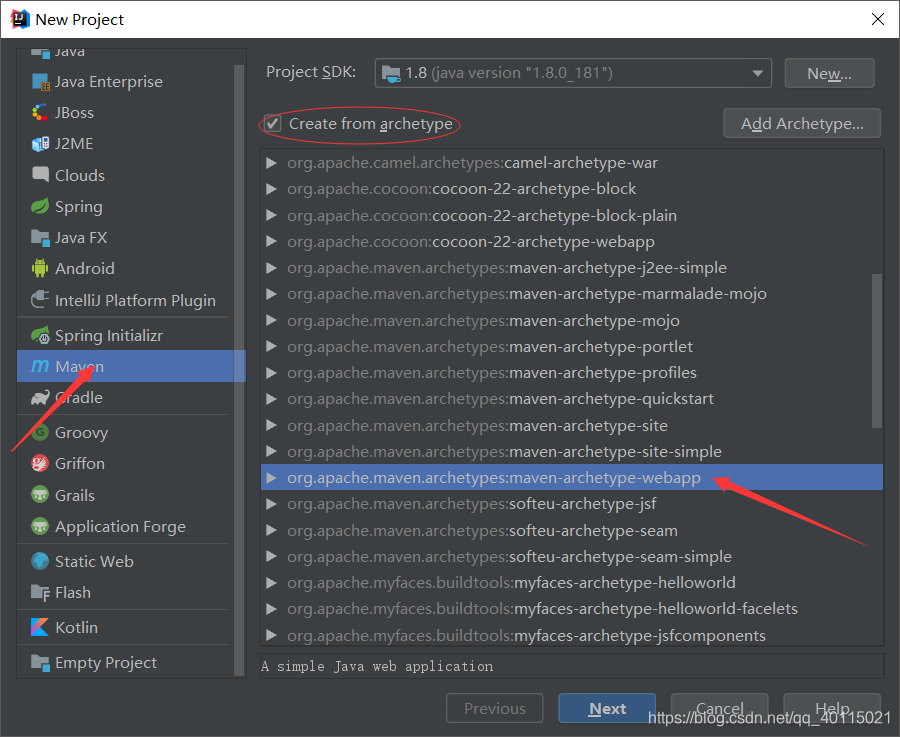Click the Groovy G icon
The height and width of the screenshot is (737, 900).
tap(40, 432)
